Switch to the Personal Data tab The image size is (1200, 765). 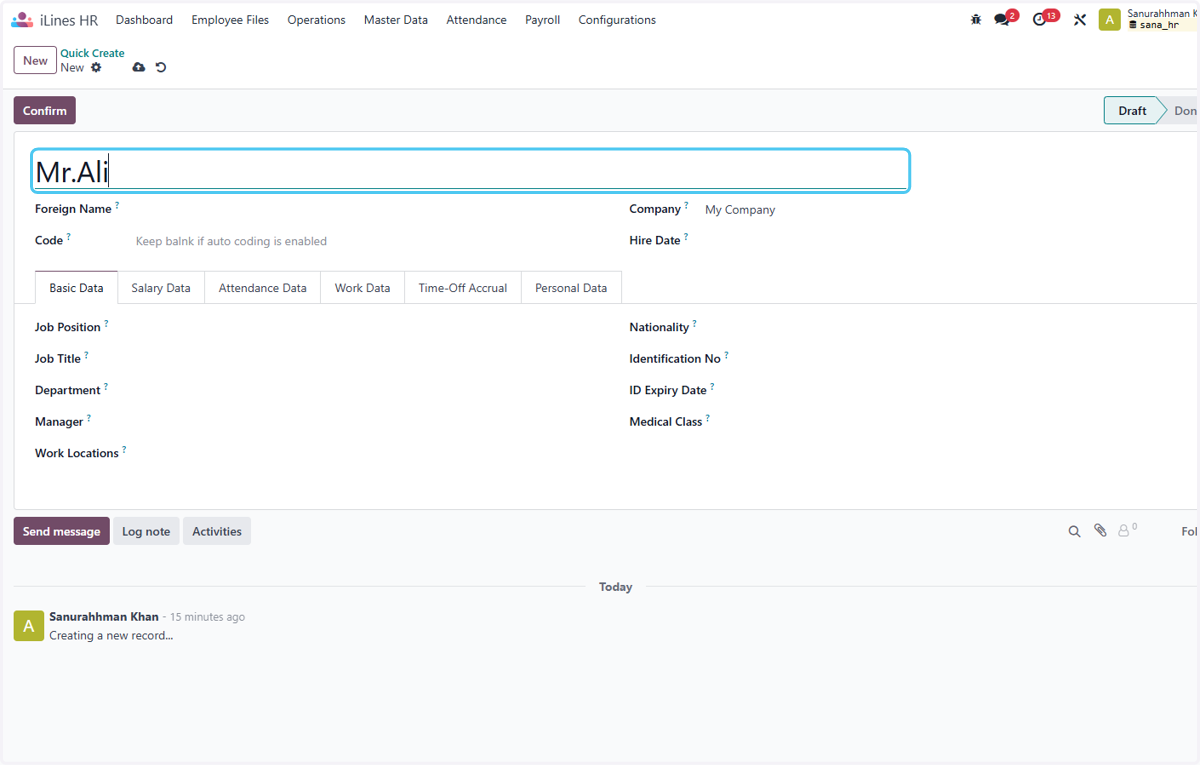tap(571, 288)
